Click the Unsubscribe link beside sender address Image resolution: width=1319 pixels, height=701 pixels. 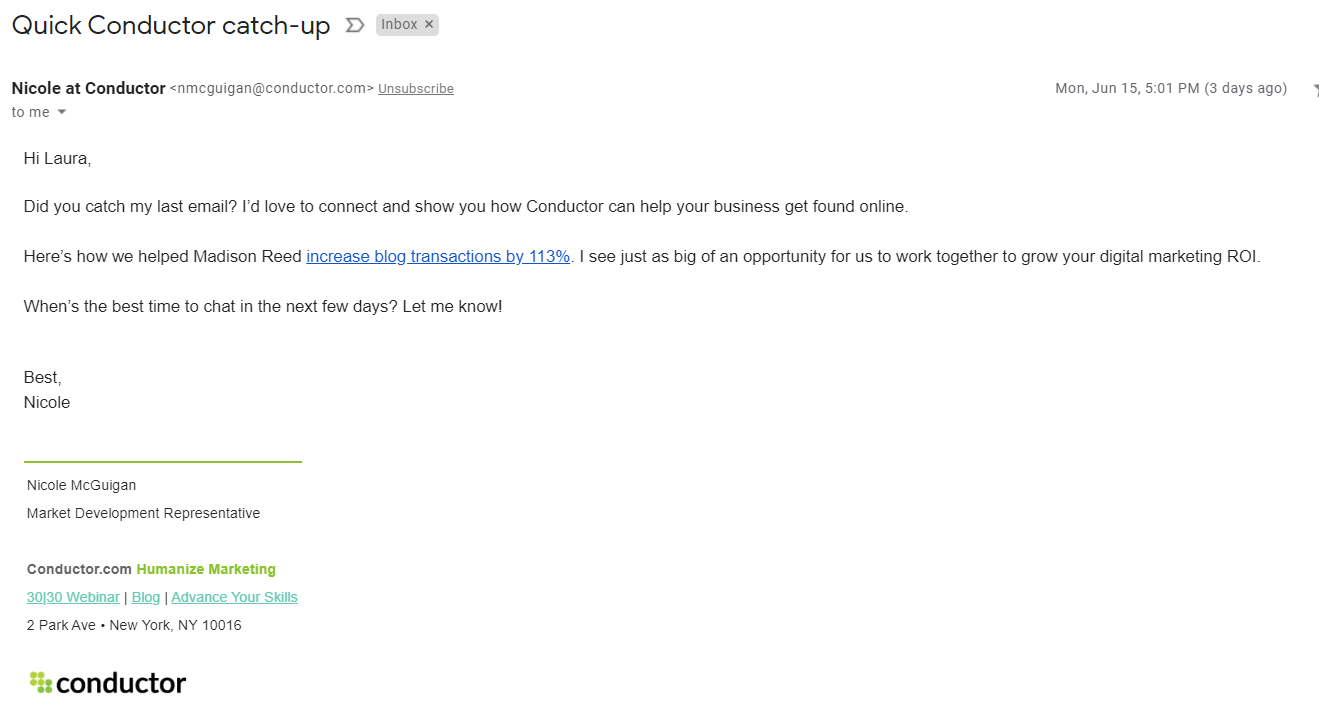416,89
